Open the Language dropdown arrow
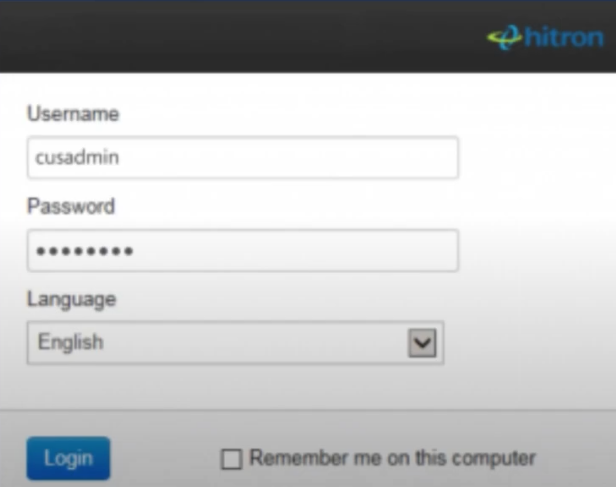The height and width of the screenshot is (487, 616). click(x=422, y=343)
